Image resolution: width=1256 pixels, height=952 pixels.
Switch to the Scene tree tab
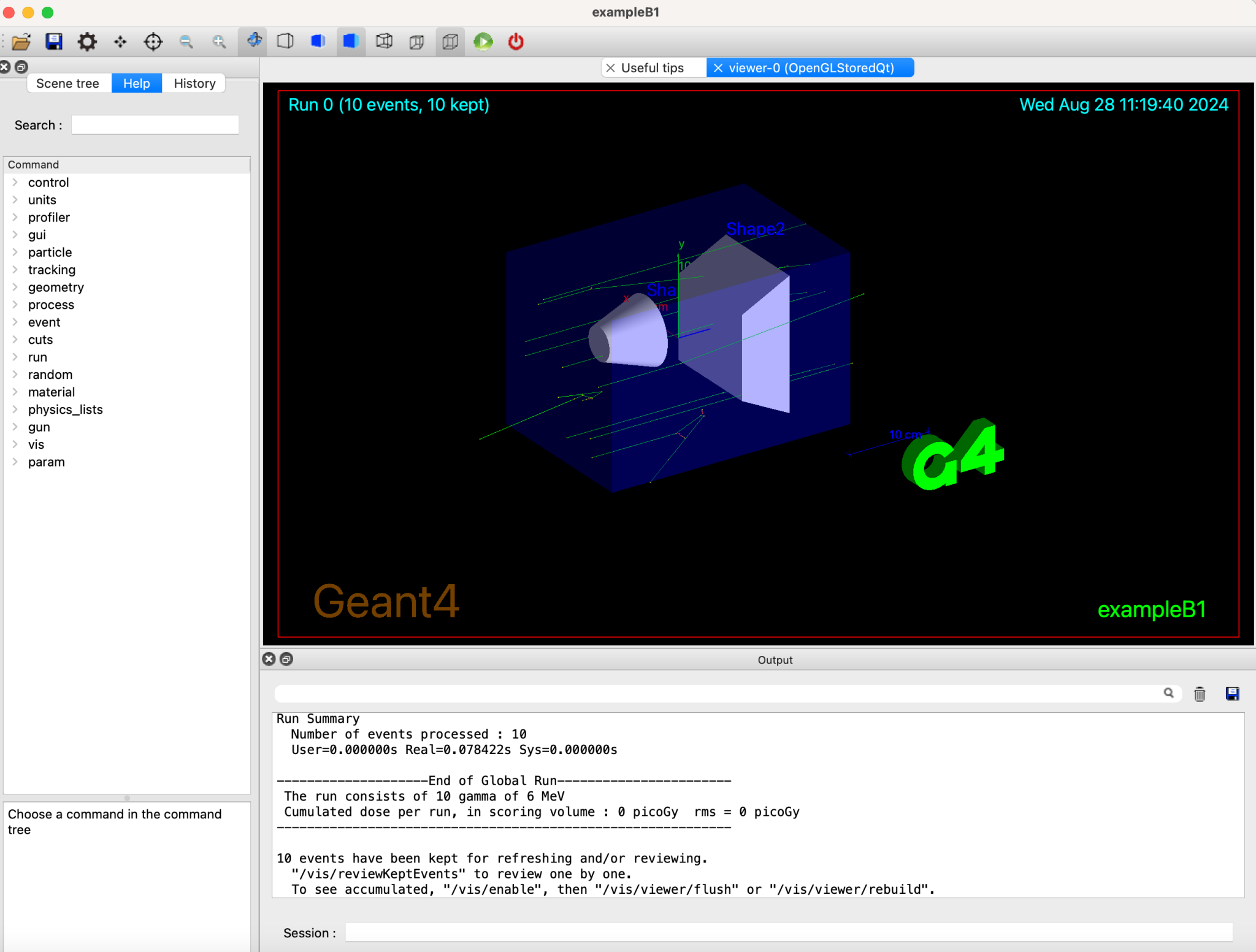pyautogui.click(x=68, y=83)
